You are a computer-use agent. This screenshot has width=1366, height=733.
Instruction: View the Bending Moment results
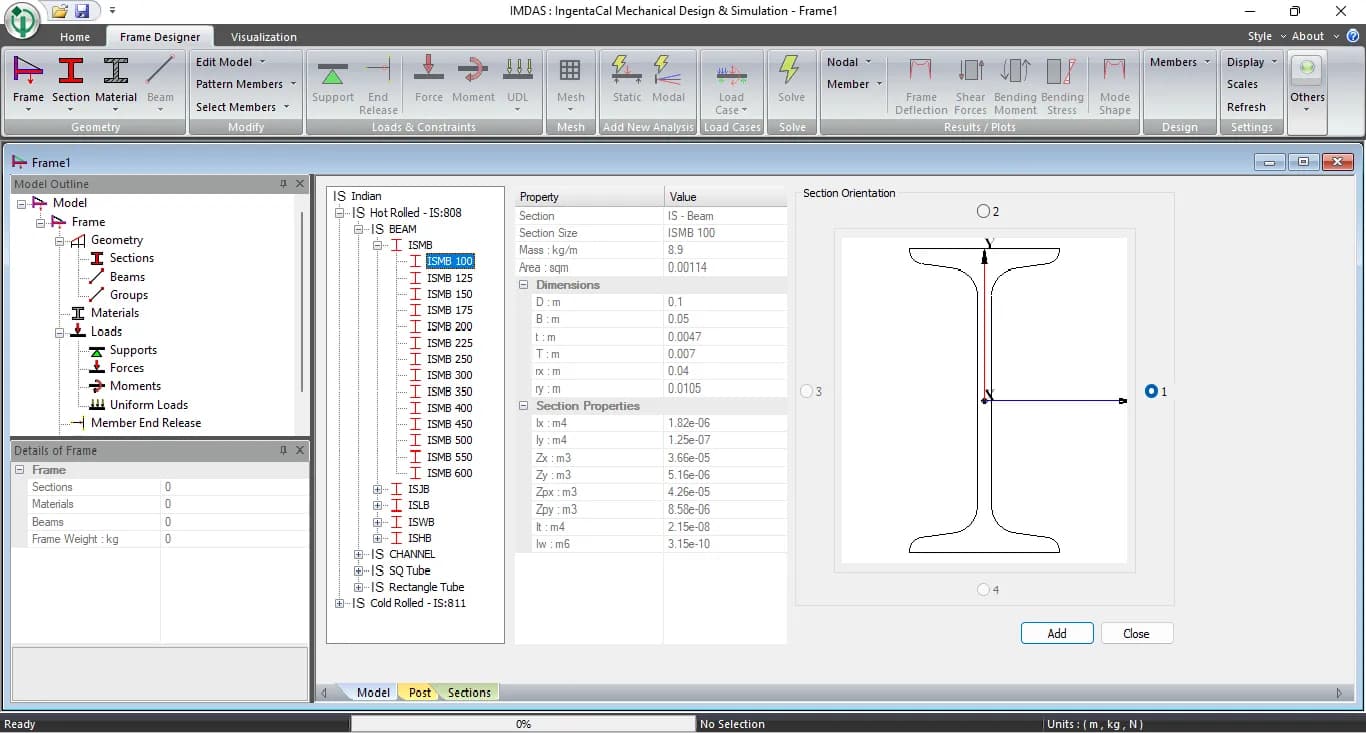click(x=1015, y=84)
